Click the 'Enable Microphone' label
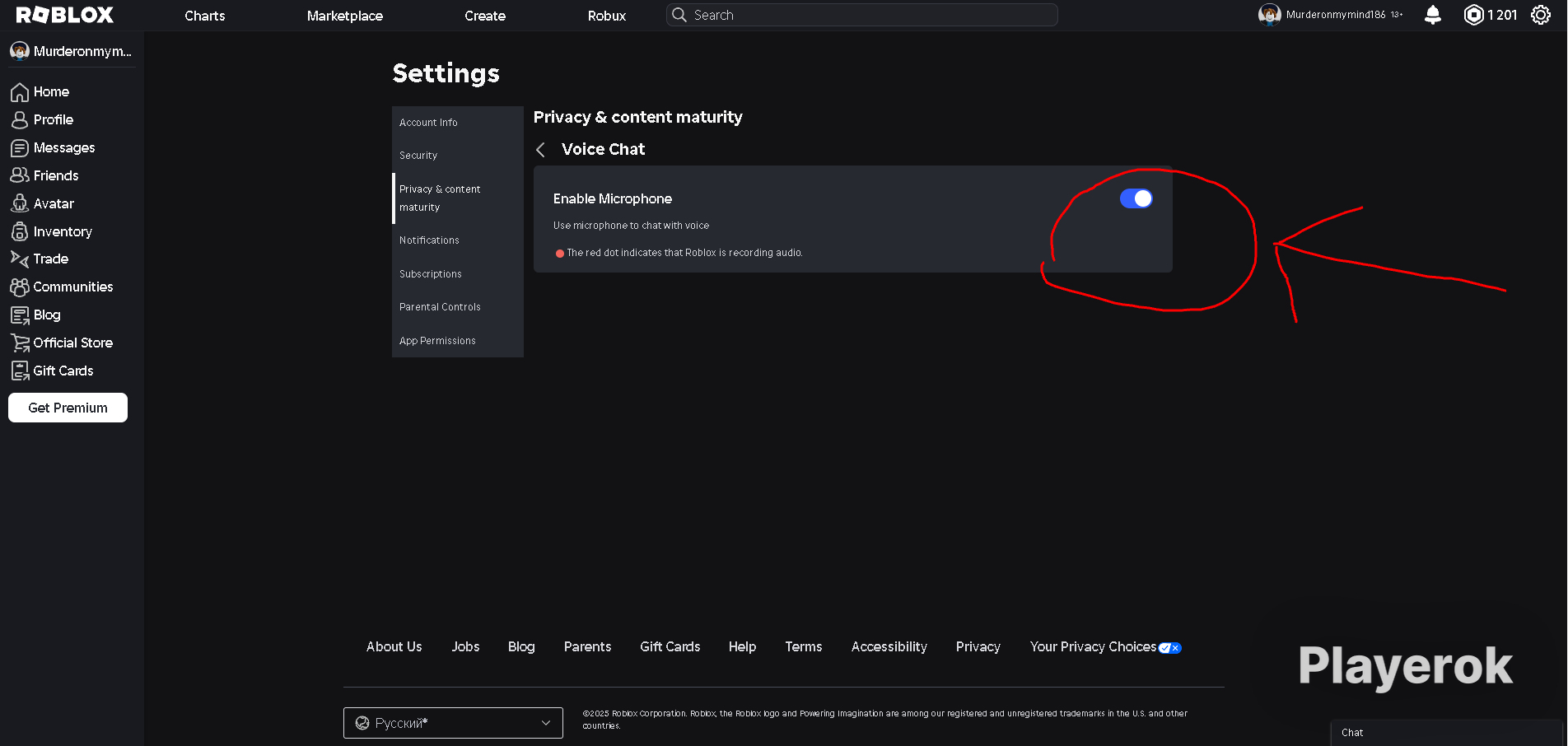The height and width of the screenshot is (746, 1568). [613, 198]
